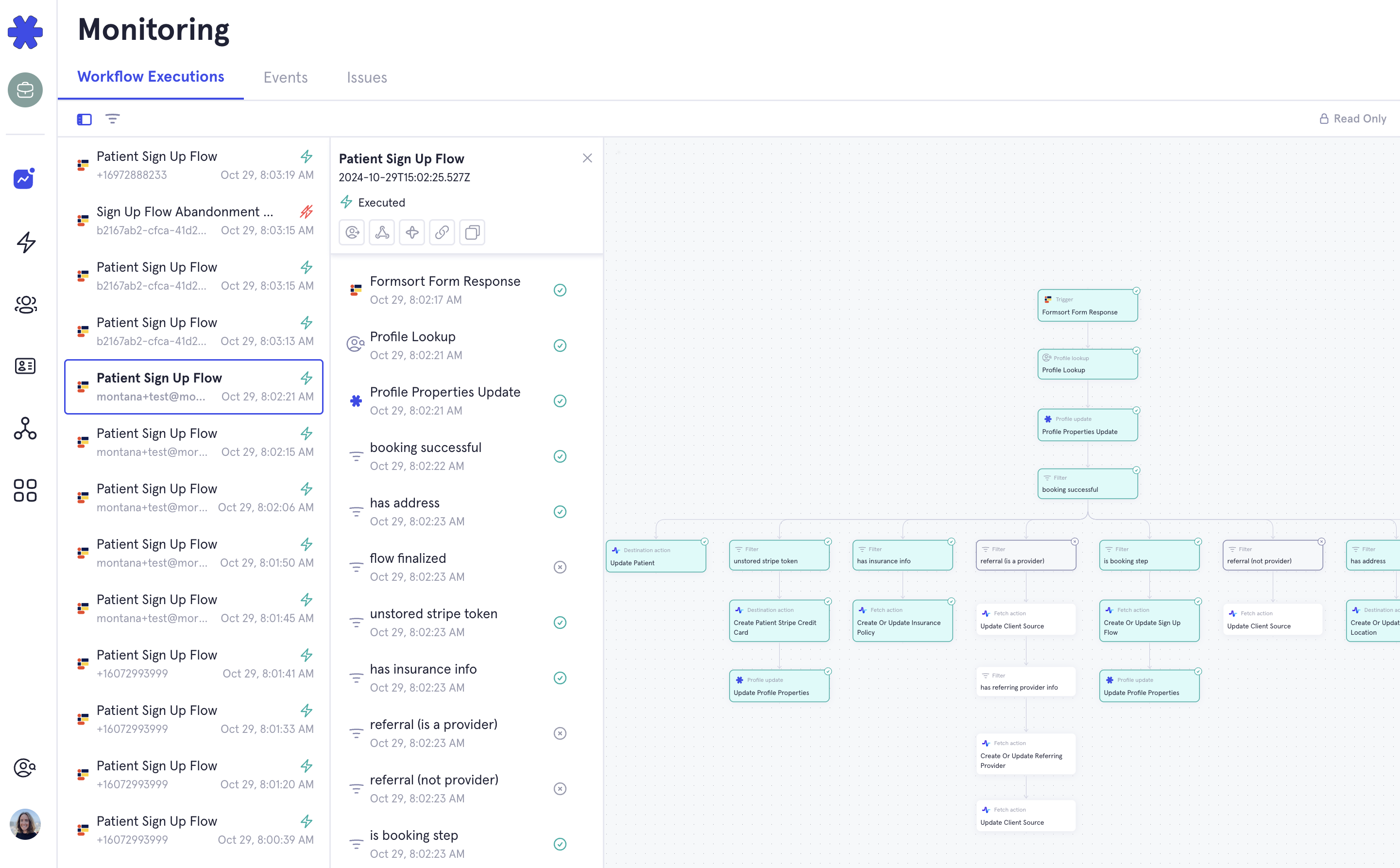
Task: Click the red failed bolt icon on Abandonment row
Action: (307, 211)
